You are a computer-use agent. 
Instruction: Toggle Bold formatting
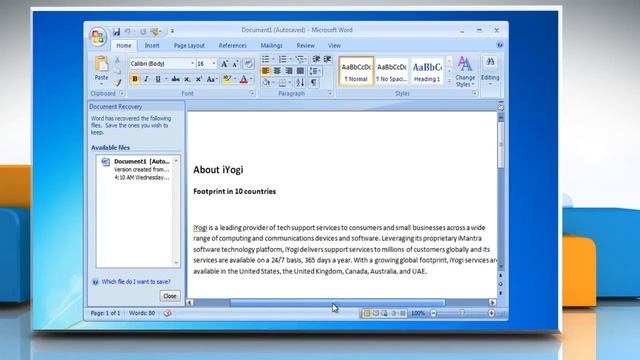coord(135,79)
